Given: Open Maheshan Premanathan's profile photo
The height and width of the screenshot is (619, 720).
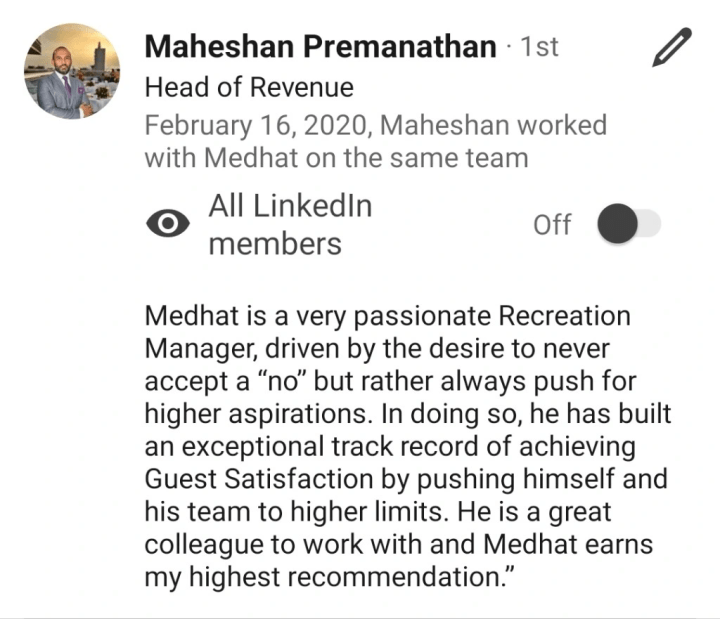Looking at the screenshot, I should pos(72,72).
